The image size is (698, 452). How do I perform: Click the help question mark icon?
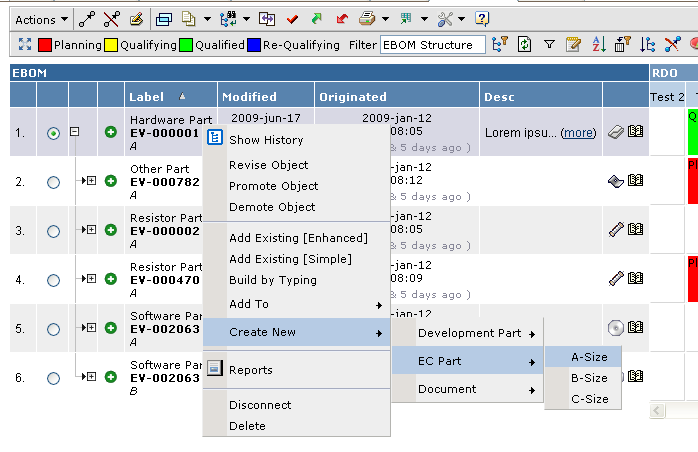coord(482,19)
